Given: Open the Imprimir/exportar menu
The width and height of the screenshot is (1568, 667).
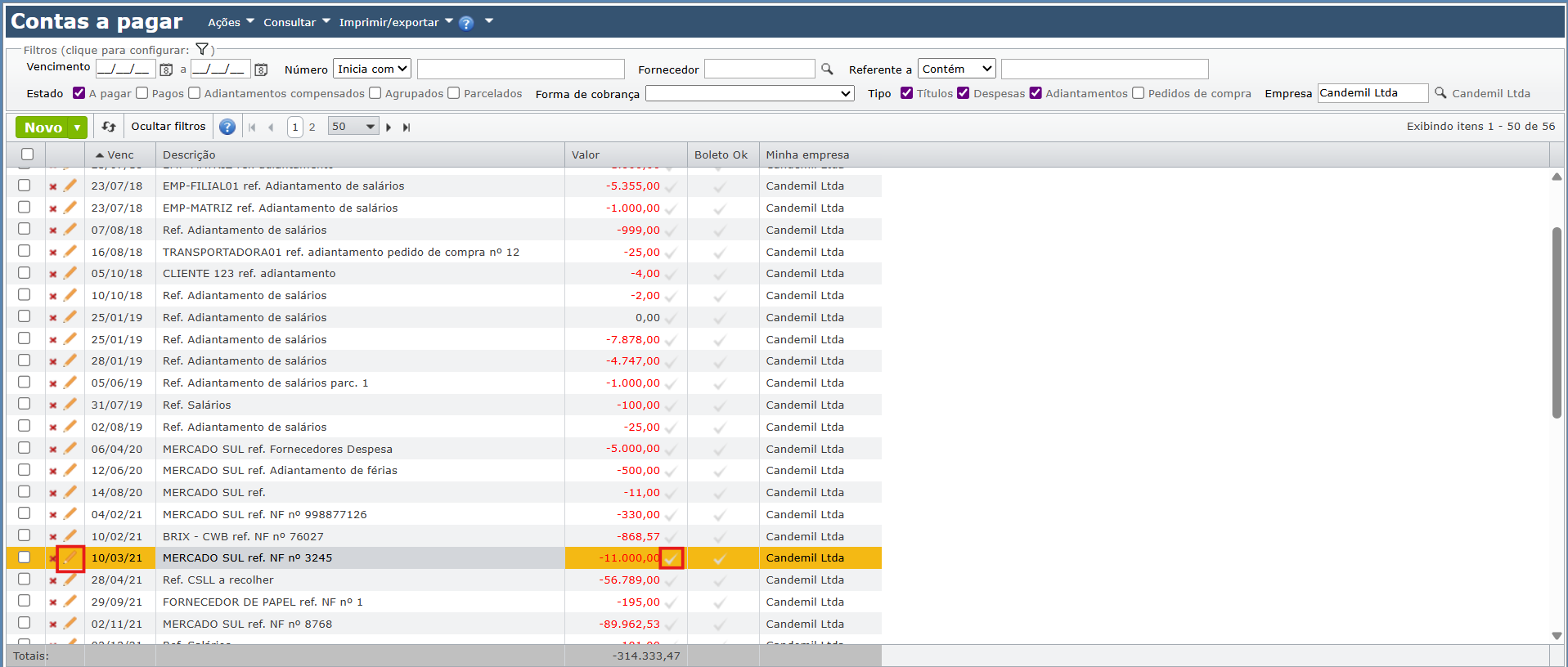Looking at the screenshot, I should 396,22.
